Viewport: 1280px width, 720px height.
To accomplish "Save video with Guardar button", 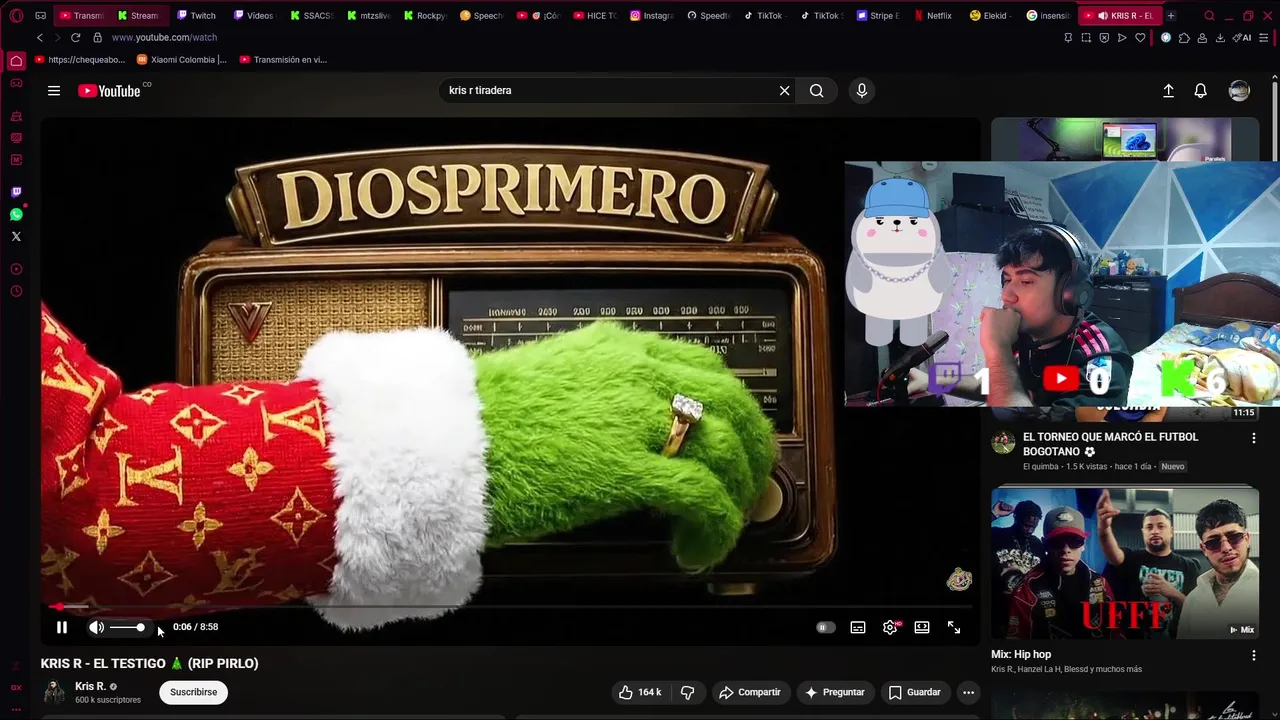I will click(914, 692).
